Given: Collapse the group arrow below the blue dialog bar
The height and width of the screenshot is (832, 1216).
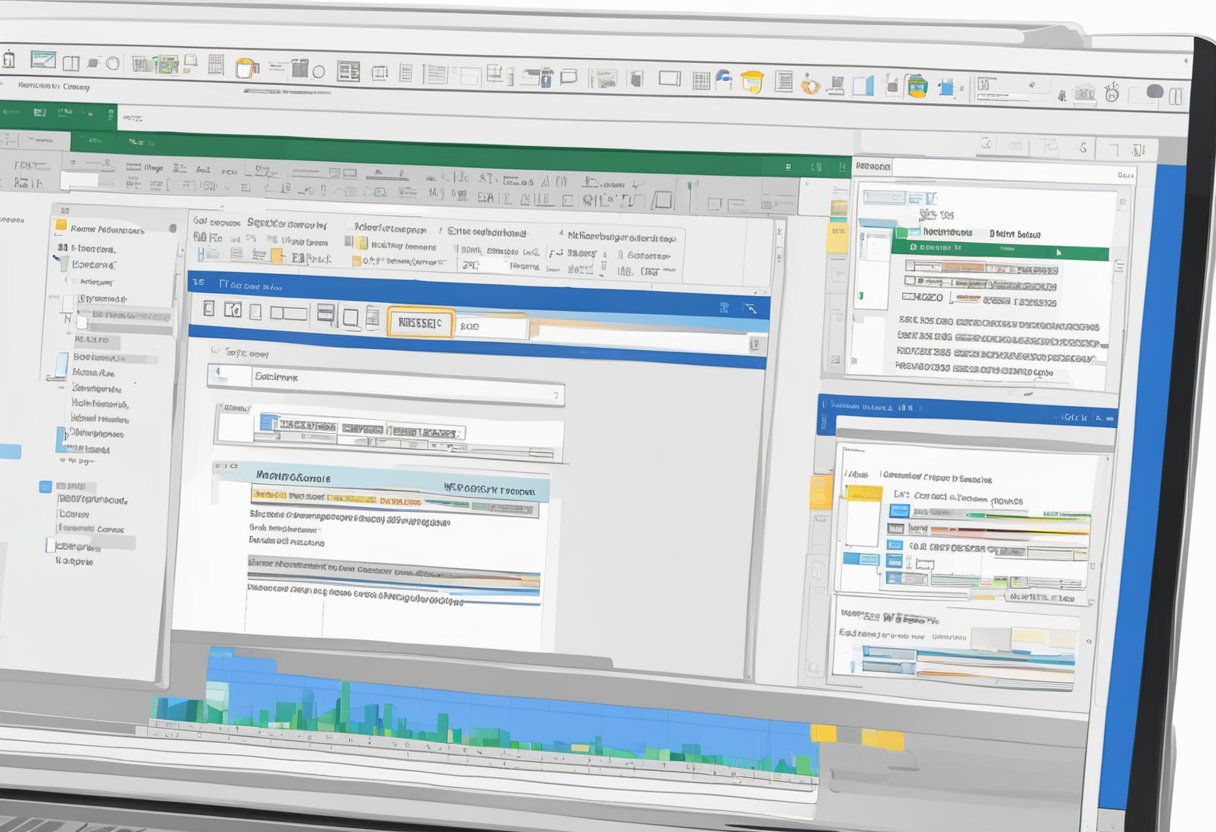Looking at the screenshot, I should 215,352.
